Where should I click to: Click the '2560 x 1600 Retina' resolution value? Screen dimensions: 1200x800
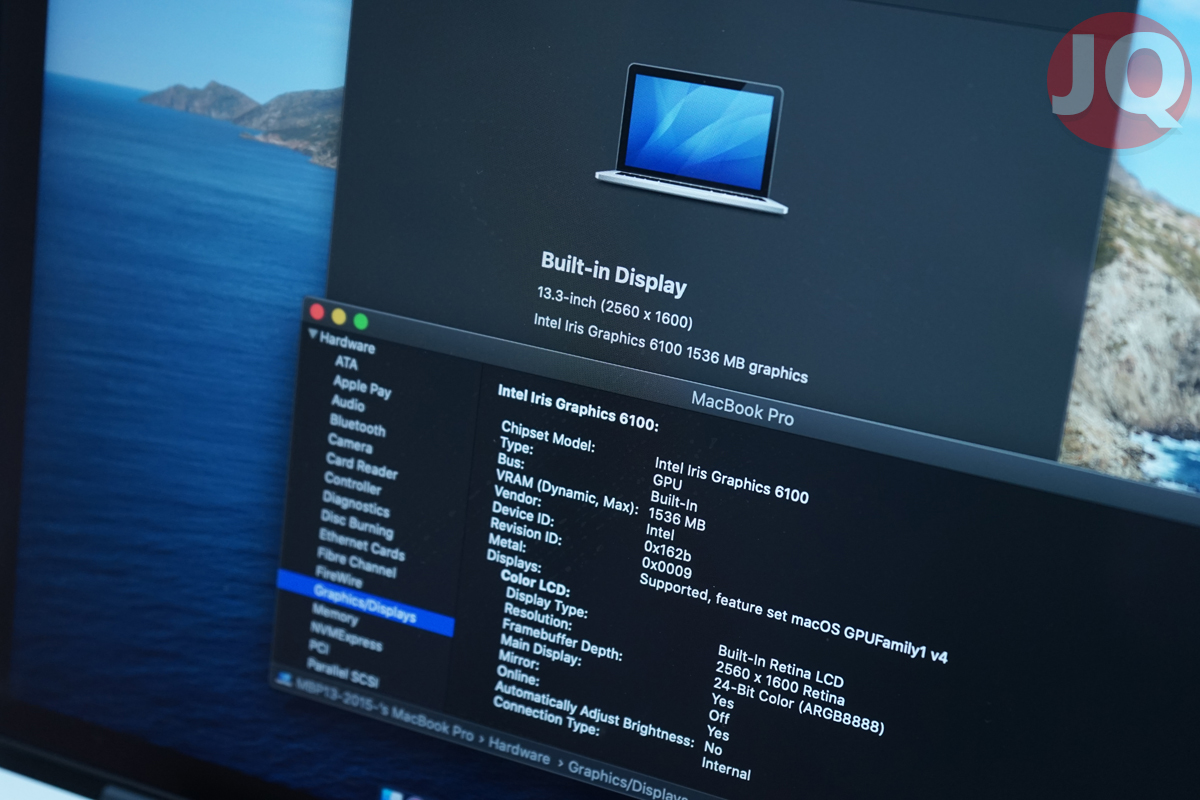tap(779, 685)
